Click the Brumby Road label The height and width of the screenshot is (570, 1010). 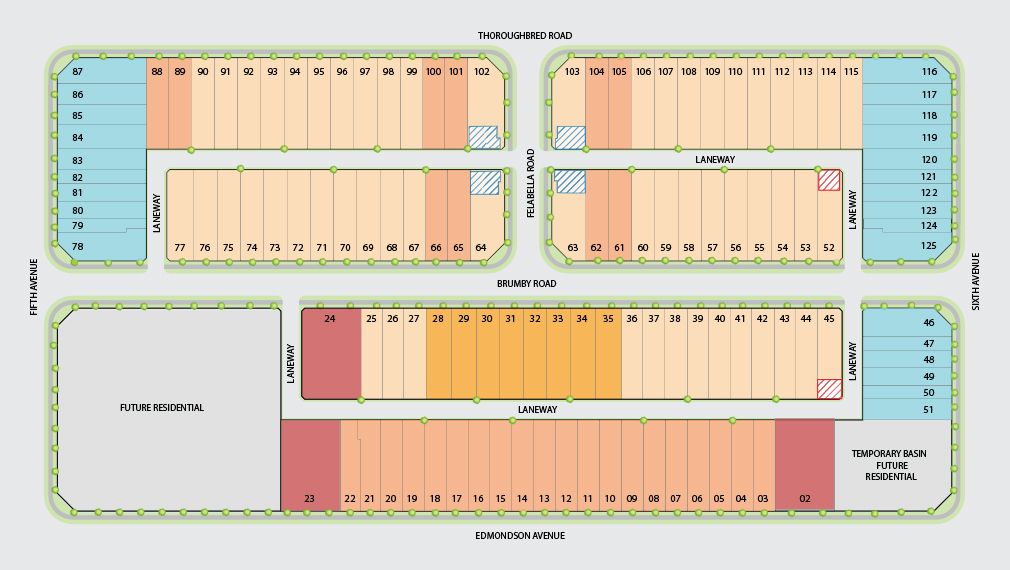point(526,283)
